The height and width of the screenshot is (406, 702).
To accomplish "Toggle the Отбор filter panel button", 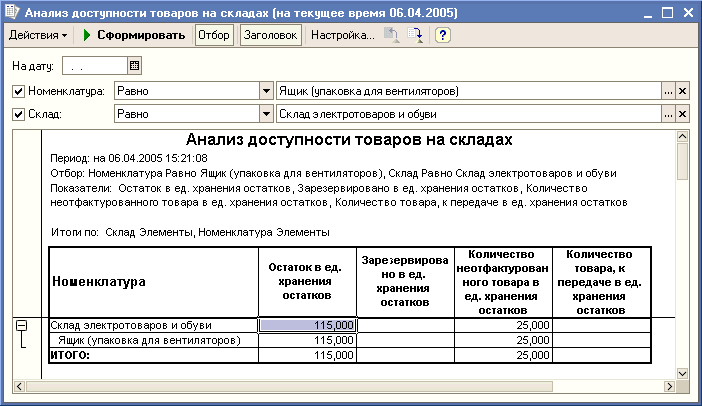I will 213,36.
